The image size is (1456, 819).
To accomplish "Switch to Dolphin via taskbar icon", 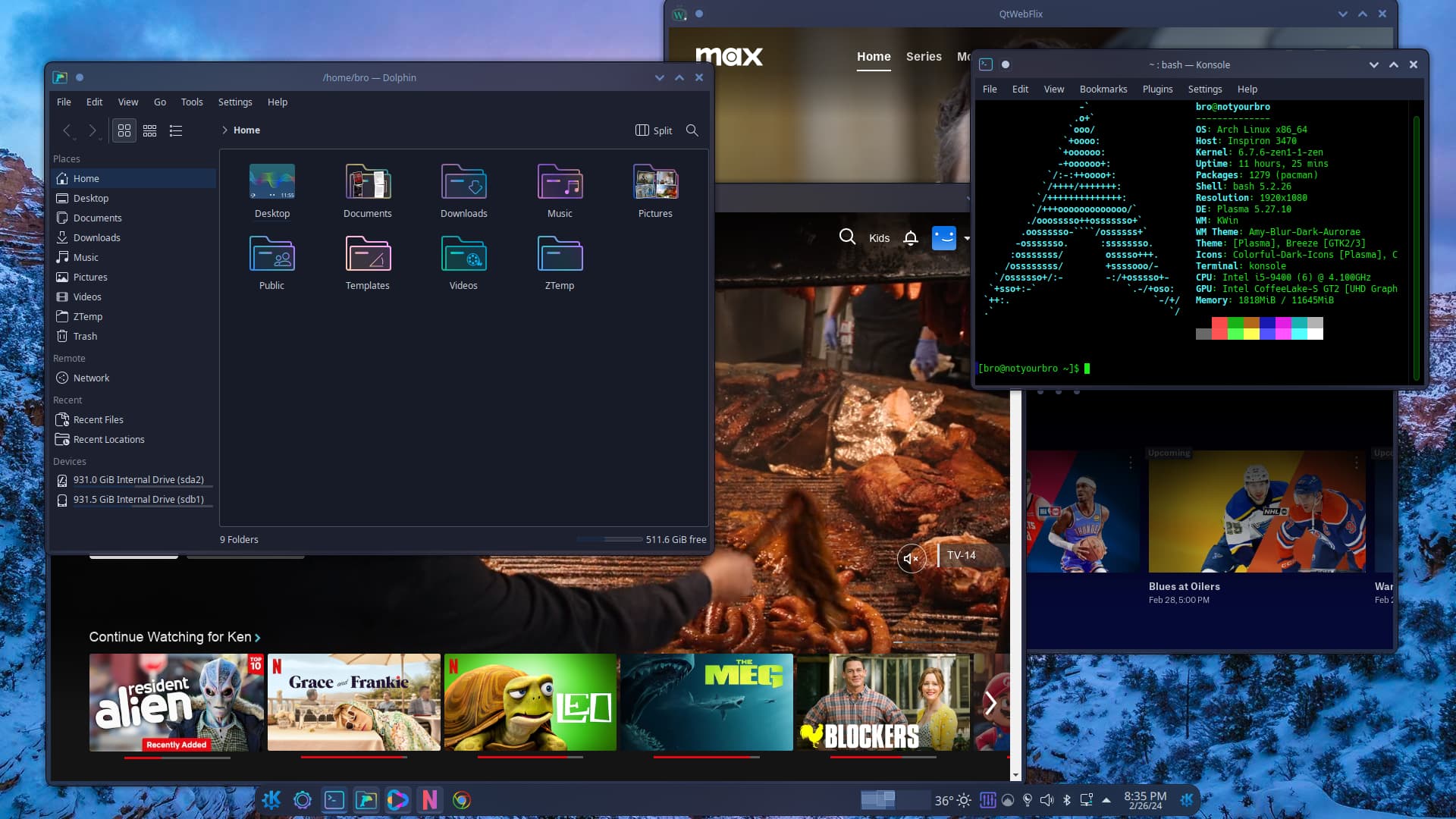I will (366, 800).
